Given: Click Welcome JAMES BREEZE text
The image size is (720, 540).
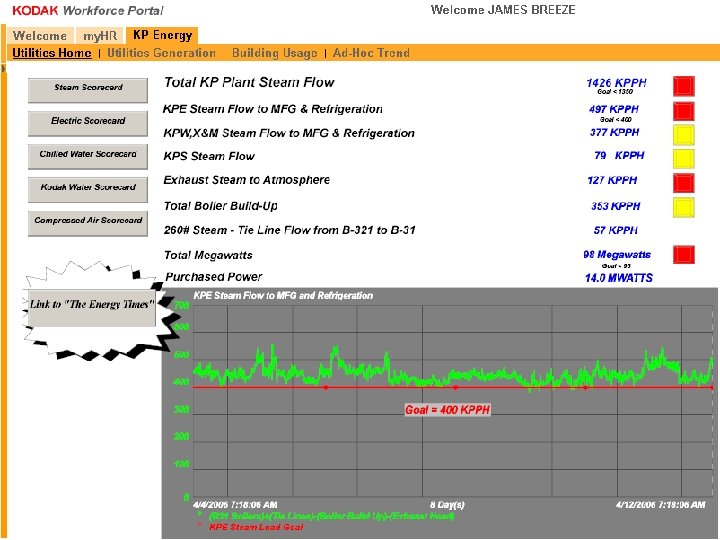Looking at the screenshot, I should pos(503,10).
